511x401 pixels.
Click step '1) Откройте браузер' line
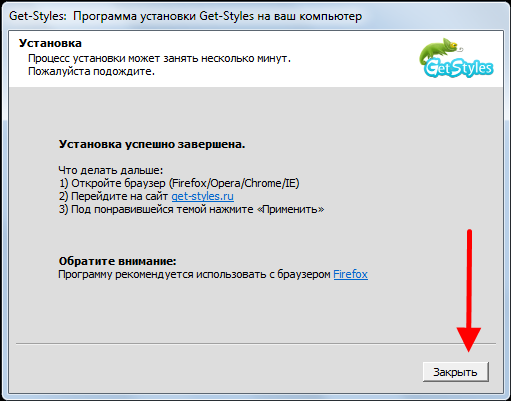click(x=179, y=183)
